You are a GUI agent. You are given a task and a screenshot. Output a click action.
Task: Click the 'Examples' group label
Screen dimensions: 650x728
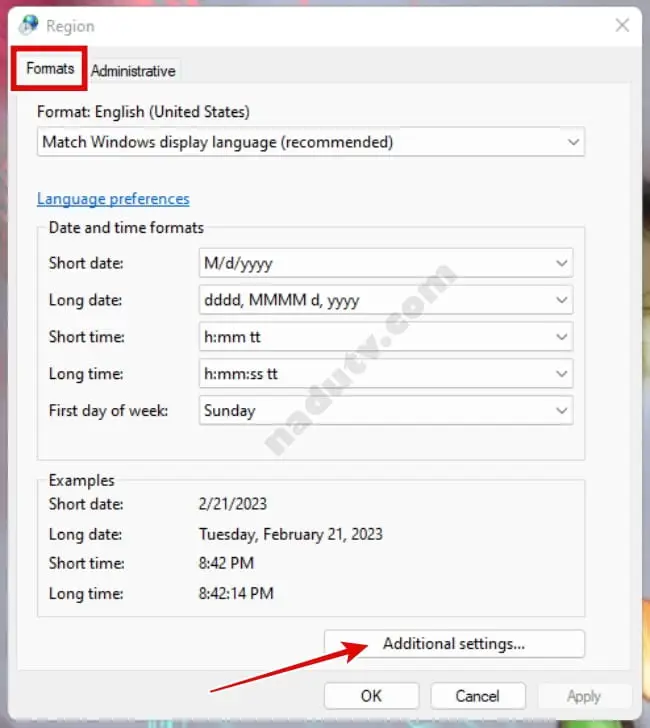82,480
